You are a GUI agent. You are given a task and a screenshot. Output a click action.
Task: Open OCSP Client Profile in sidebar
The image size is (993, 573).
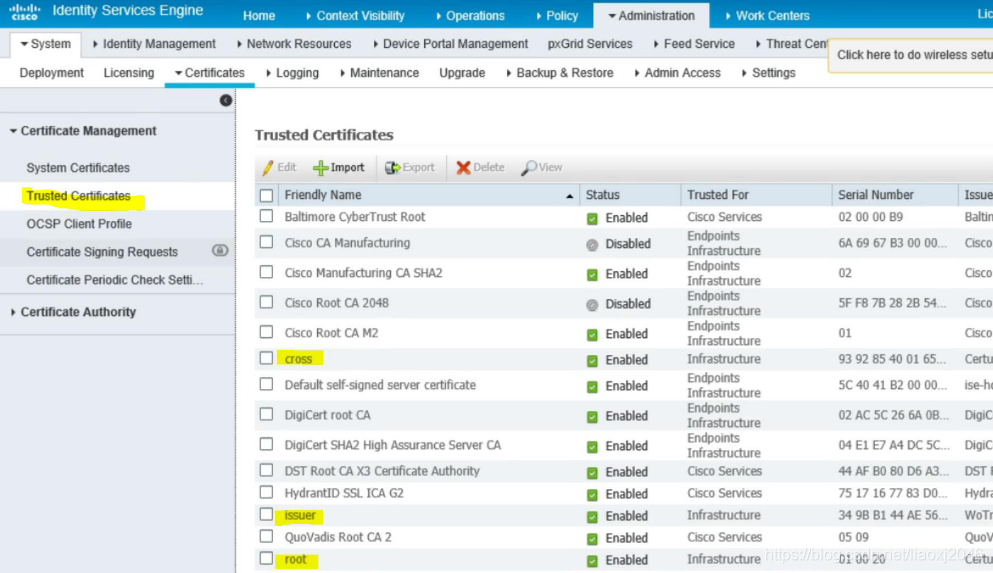pyautogui.click(x=79, y=224)
